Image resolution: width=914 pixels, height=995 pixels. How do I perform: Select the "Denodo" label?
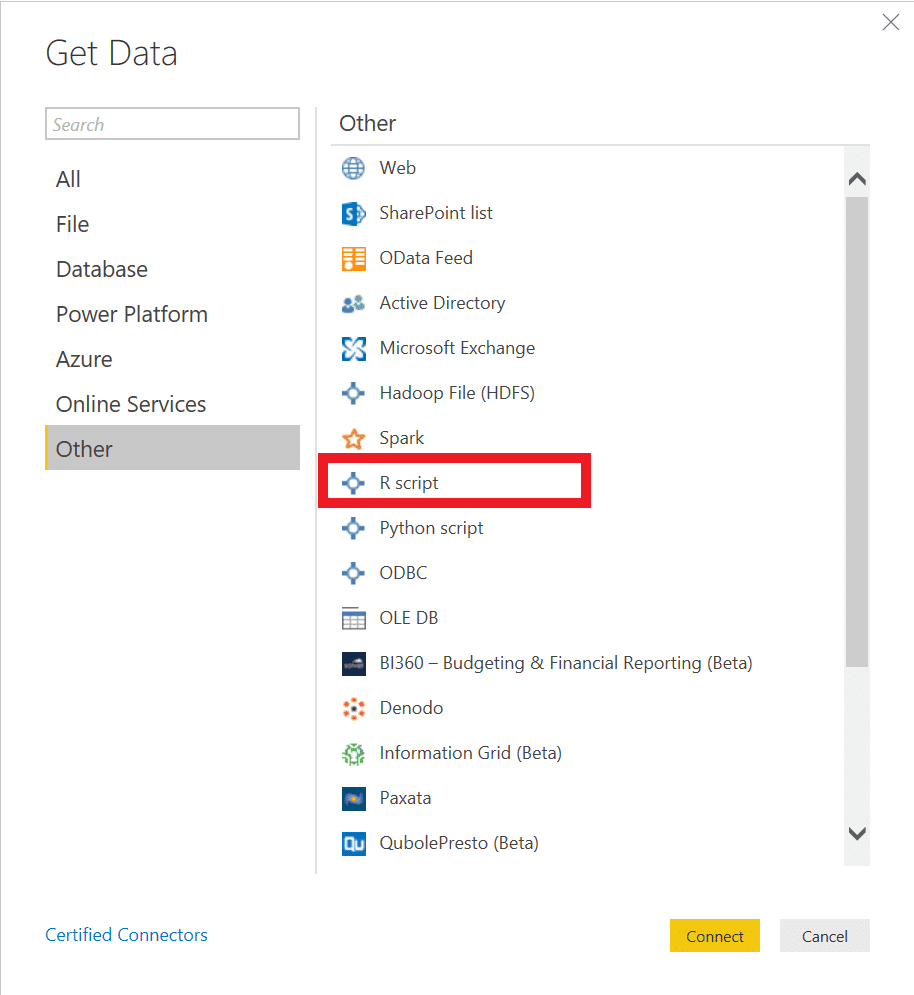pyautogui.click(x=411, y=708)
